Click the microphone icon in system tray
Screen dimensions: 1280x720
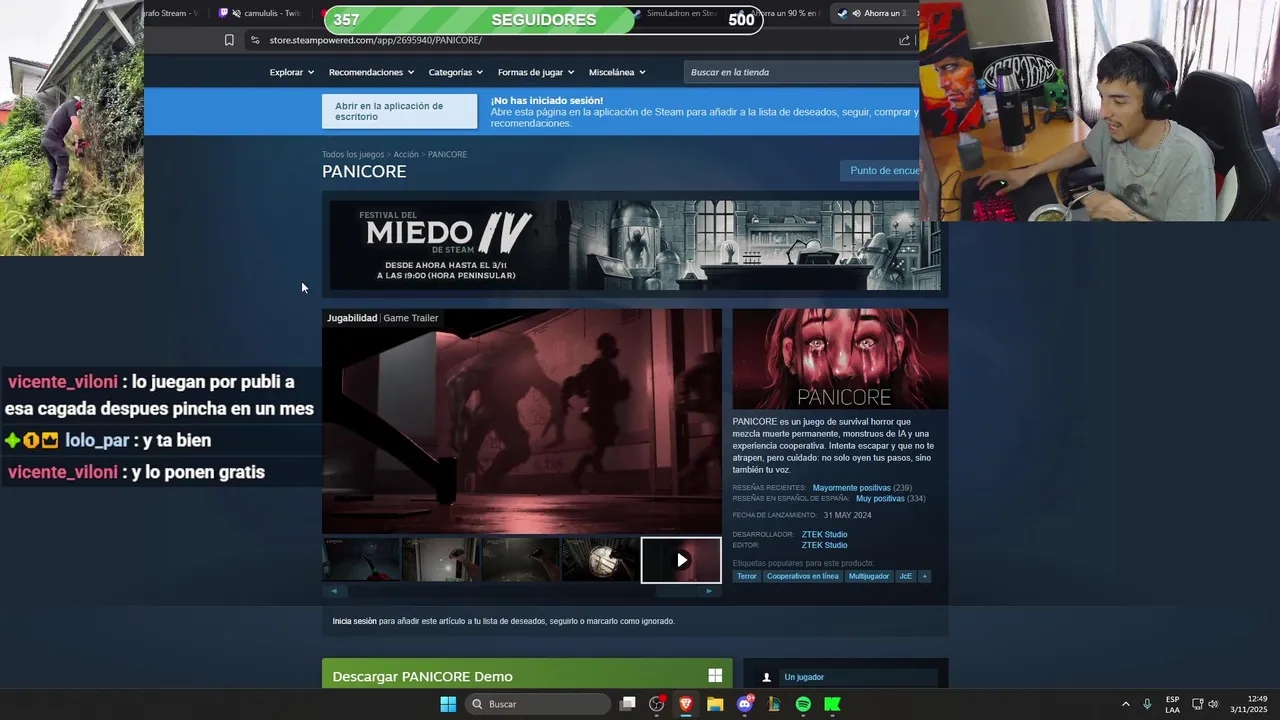click(1147, 704)
